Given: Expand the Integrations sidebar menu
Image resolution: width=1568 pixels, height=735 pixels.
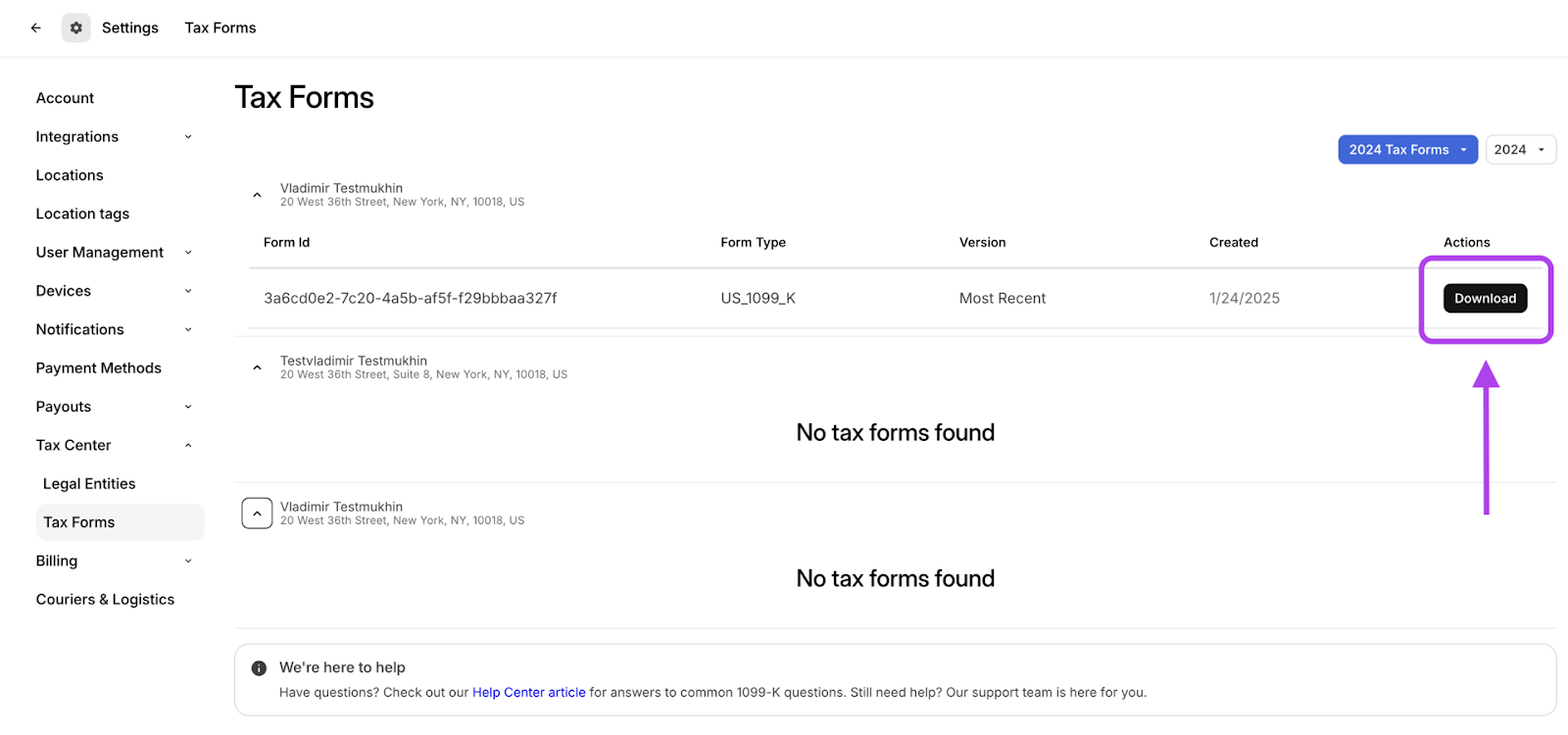Looking at the screenshot, I should (x=188, y=137).
